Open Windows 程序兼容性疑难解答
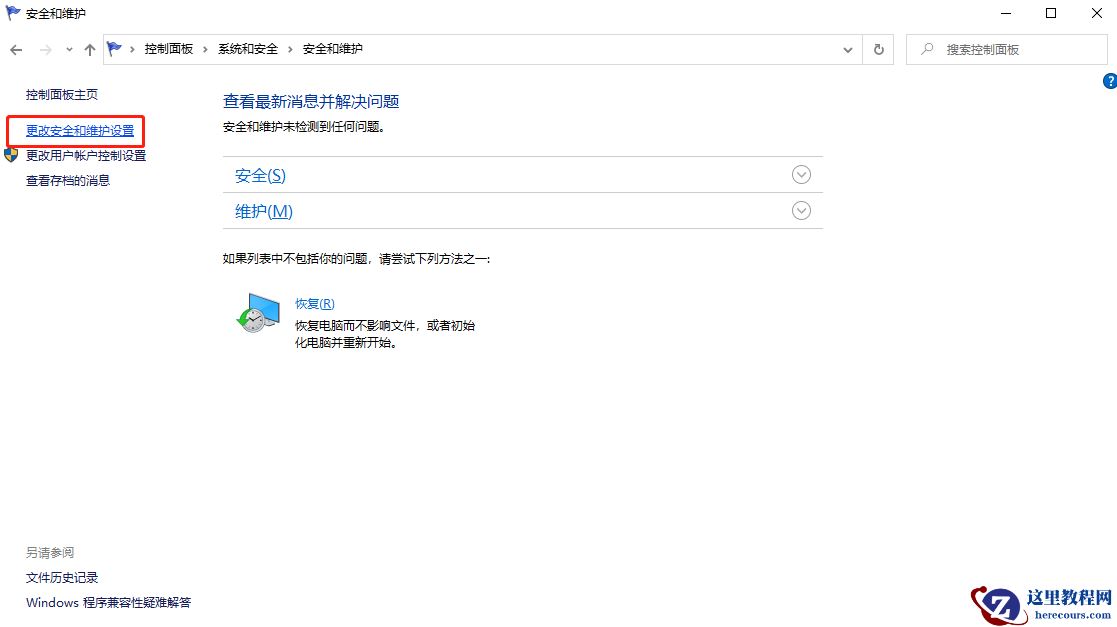This screenshot has width=1117, height=627. point(109,602)
